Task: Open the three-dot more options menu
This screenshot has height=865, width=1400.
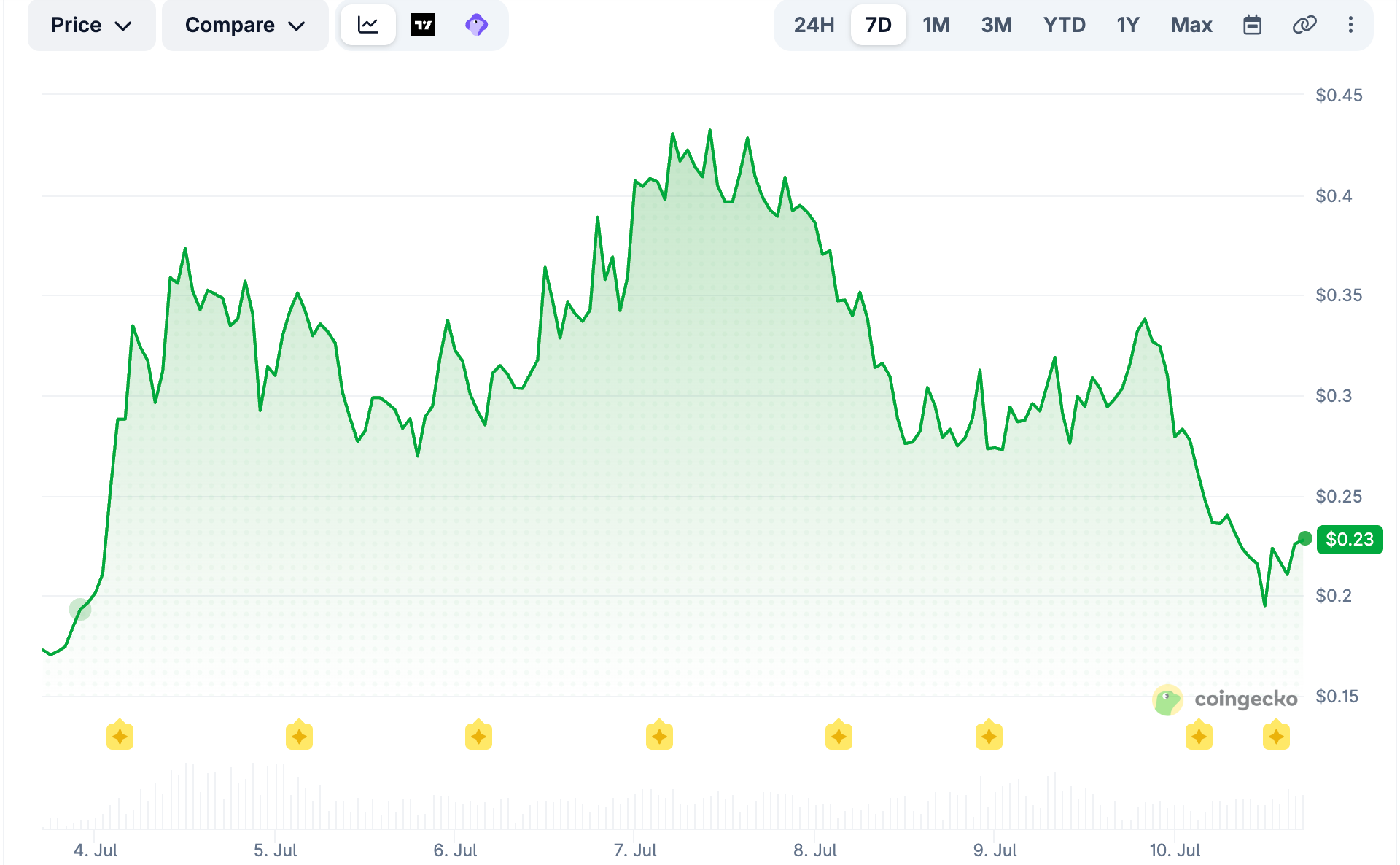Action: pos(1350,26)
